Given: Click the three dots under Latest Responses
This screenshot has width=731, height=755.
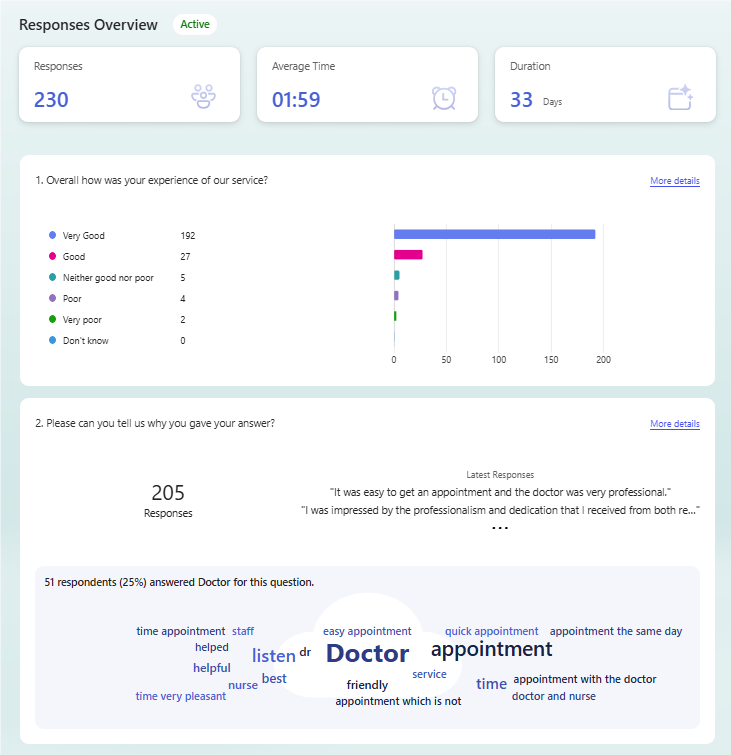Looking at the screenshot, I should pyautogui.click(x=500, y=528).
